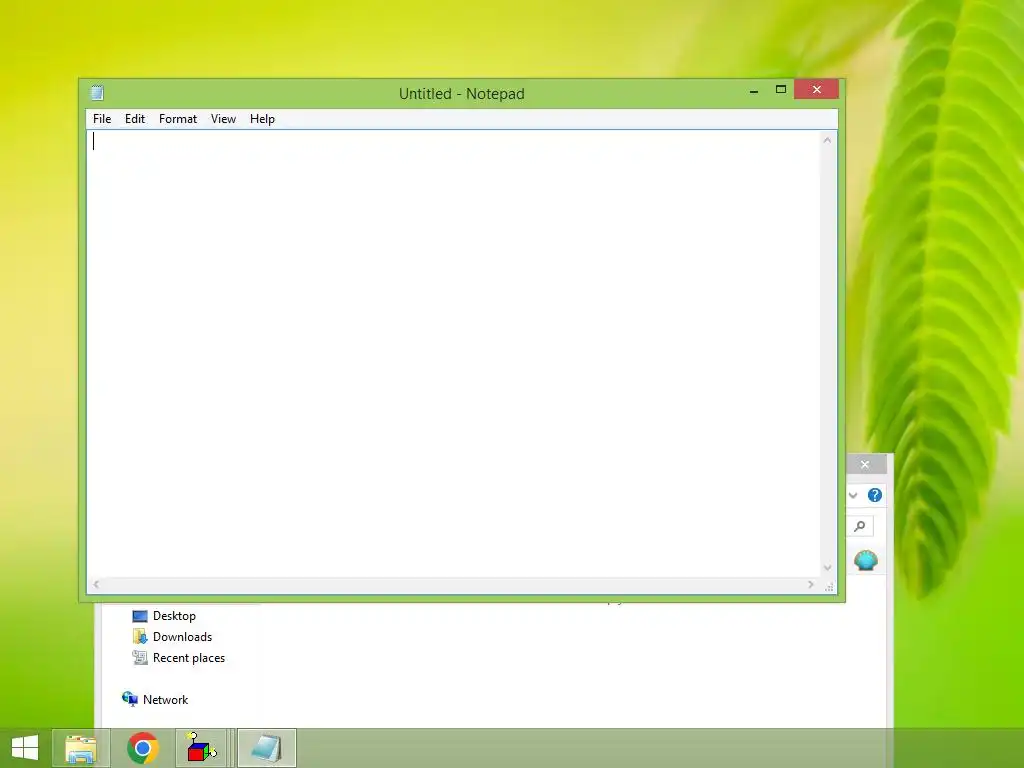This screenshot has width=1024, height=768.
Task: Click the vertical scrollbar up arrow in Notepad
Action: [827, 140]
